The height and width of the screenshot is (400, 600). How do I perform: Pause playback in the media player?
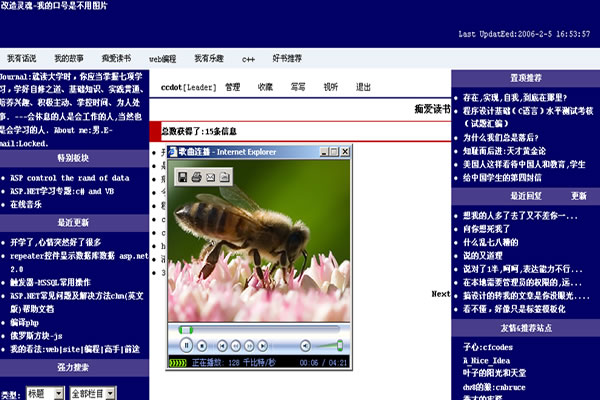point(186,346)
